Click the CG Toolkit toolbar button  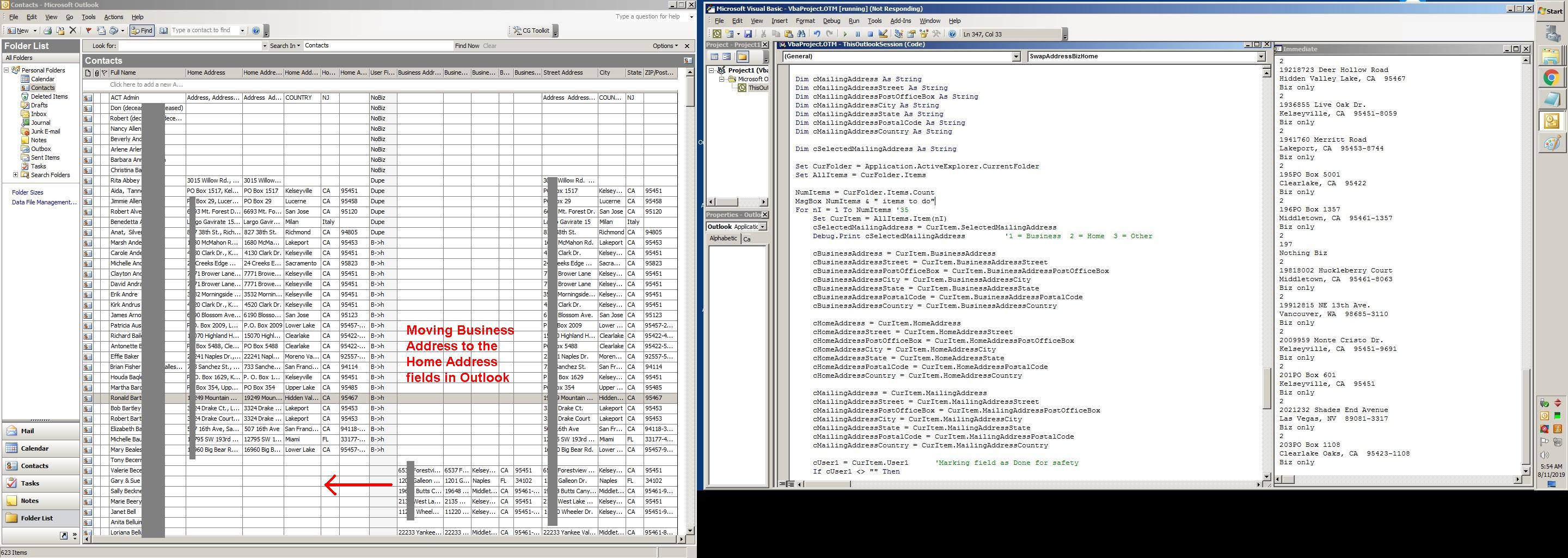[x=531, y=31]
